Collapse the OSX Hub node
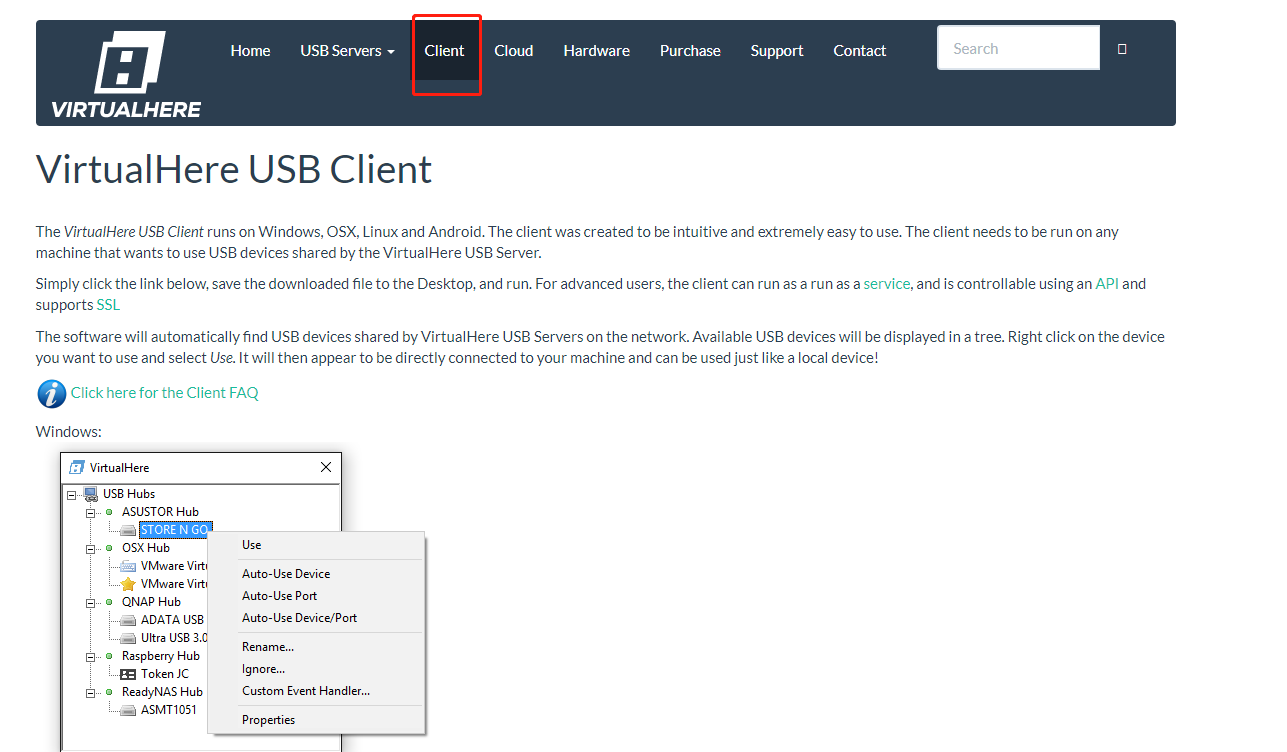The width and height of the screenshot is (1287, 752). click(x=90, y=548)
